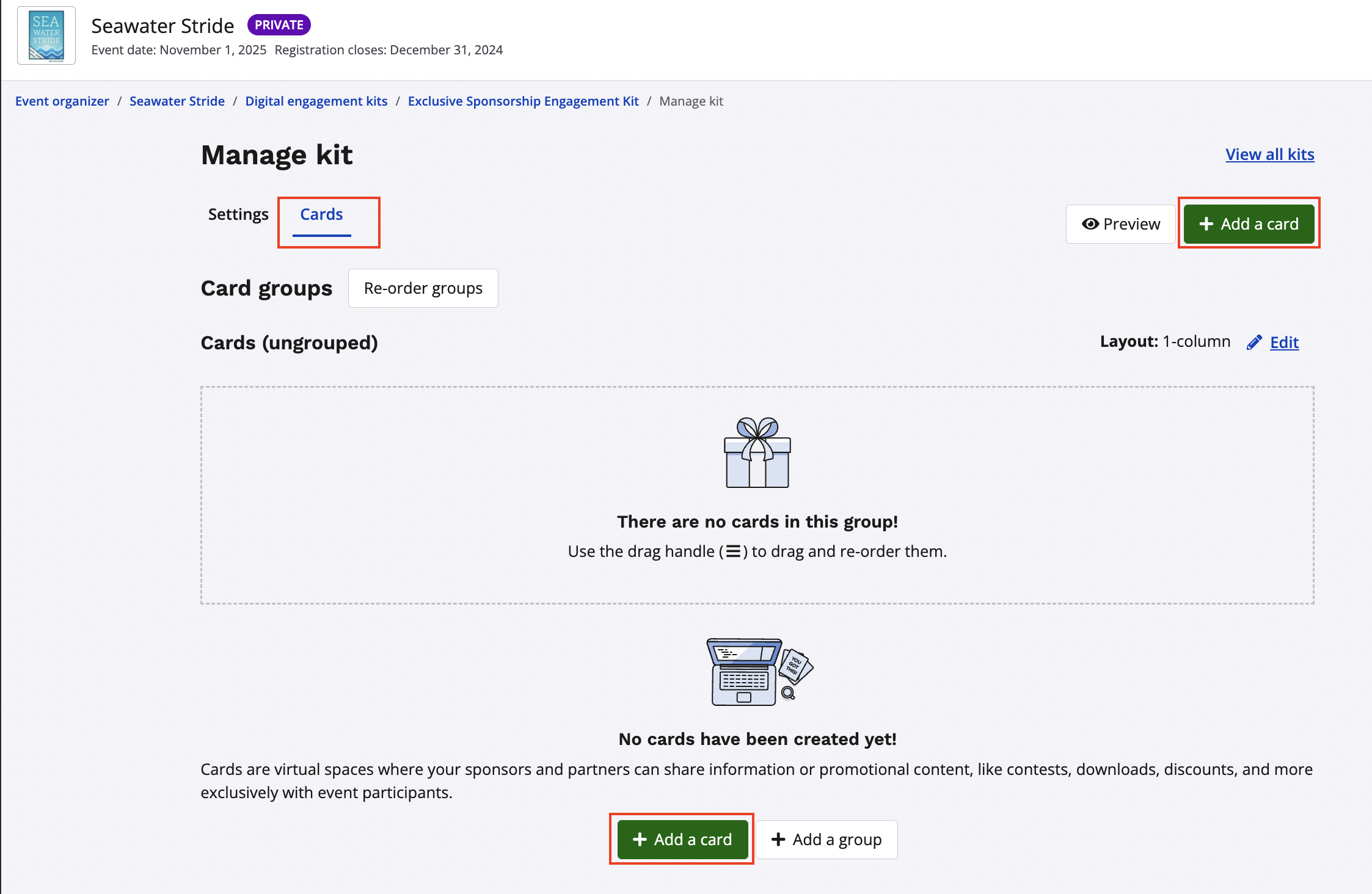This screenshot has width=1372, height=894.
Task: Click the plus icon in top Add a card button
Action: pyautogui.click(x=1206, y=224)
